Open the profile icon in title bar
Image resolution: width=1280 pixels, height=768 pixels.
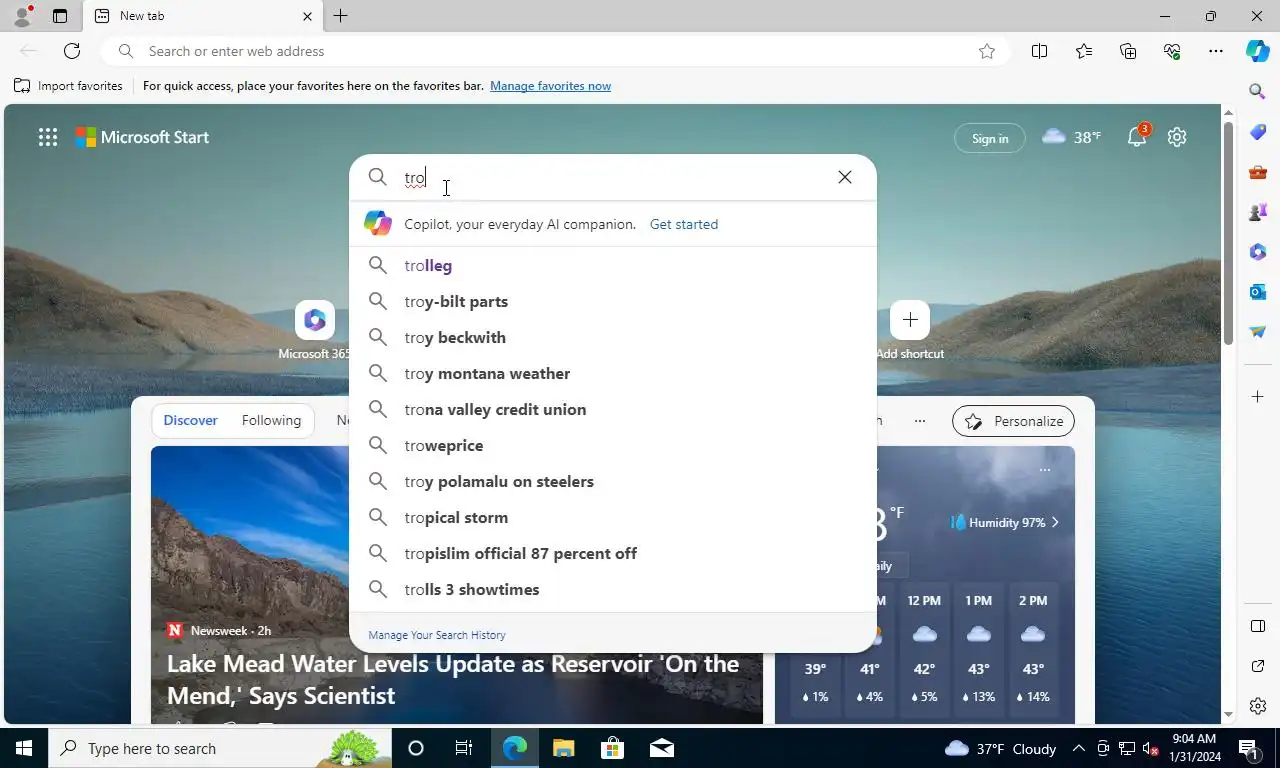pos(22,16)
